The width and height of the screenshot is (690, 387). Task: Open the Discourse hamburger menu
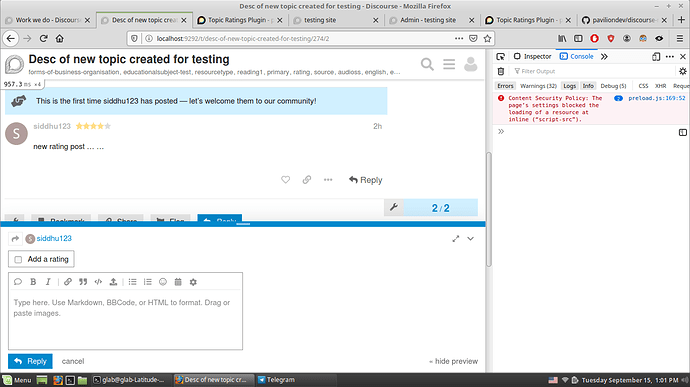tap(449, 64)
